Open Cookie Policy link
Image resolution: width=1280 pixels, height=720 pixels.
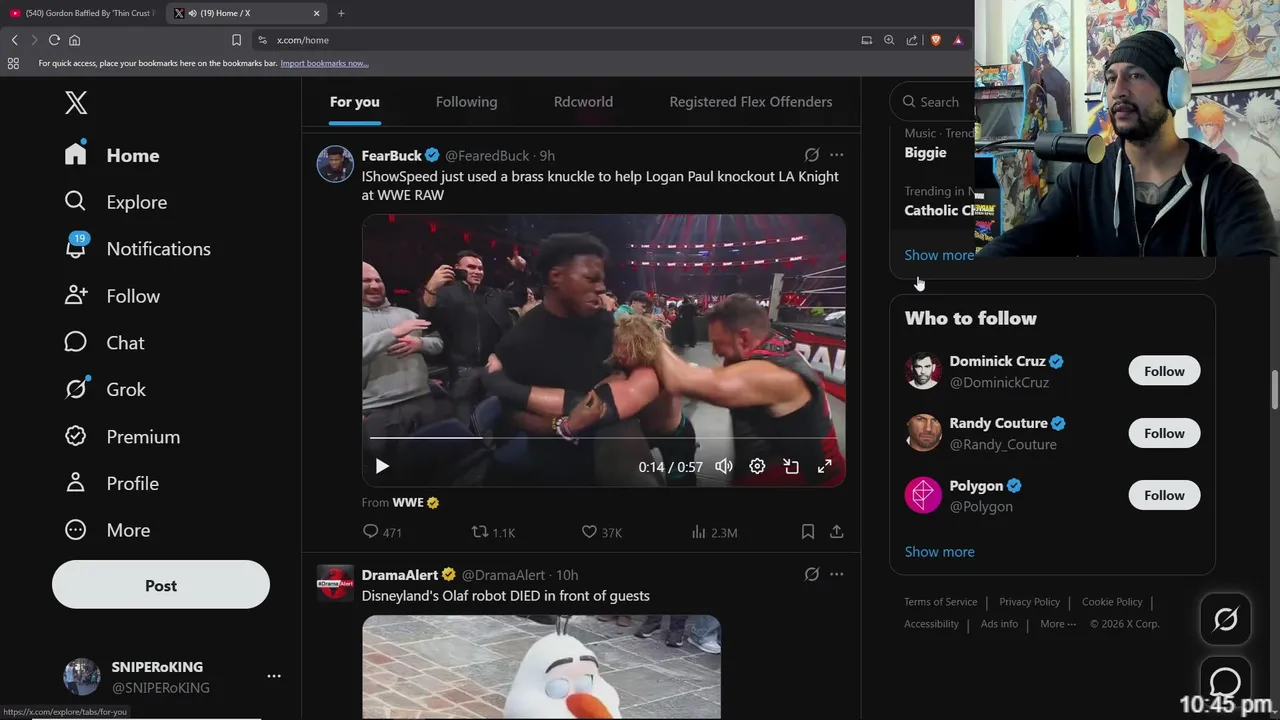1112,602
